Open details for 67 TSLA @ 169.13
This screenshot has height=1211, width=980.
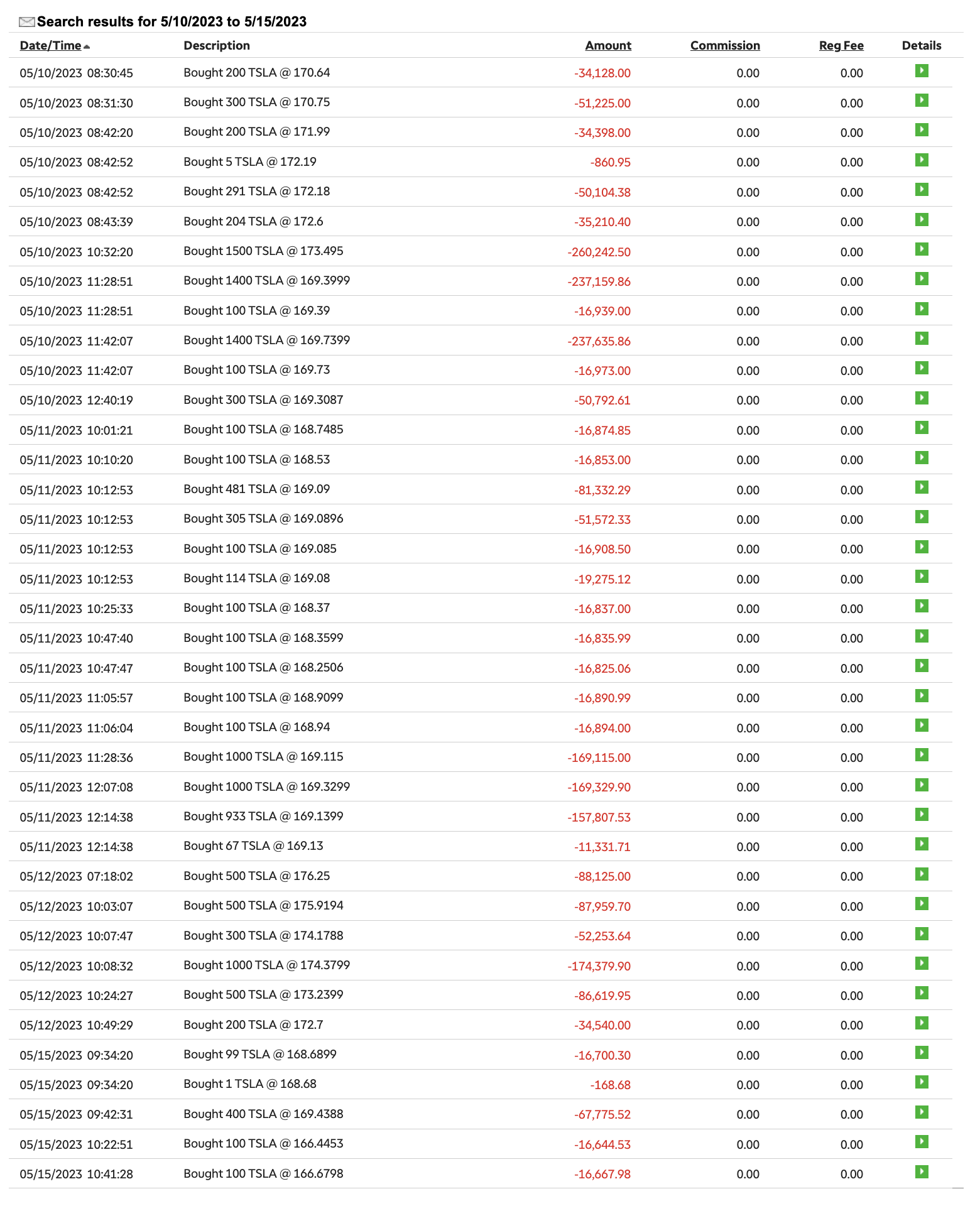[922, 844]
